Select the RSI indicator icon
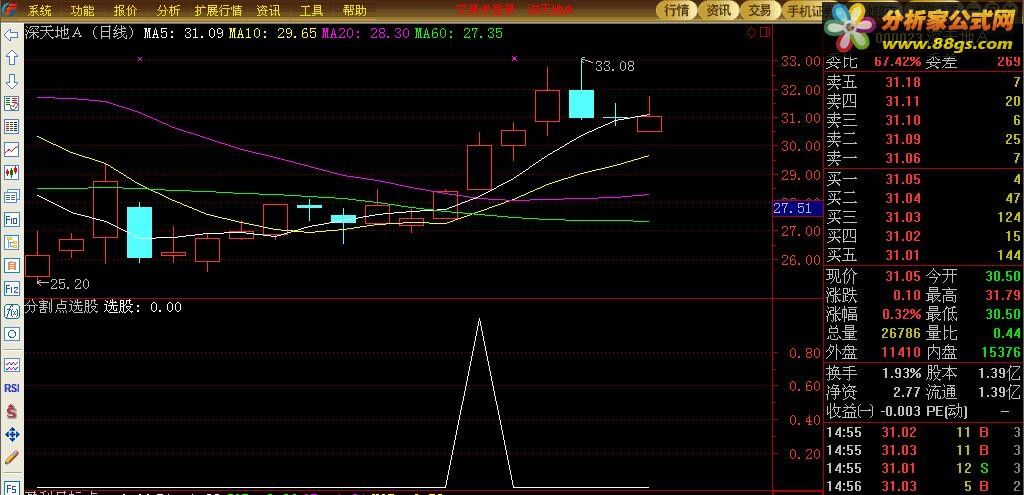The image size is (1024, 495). [11, 388]
